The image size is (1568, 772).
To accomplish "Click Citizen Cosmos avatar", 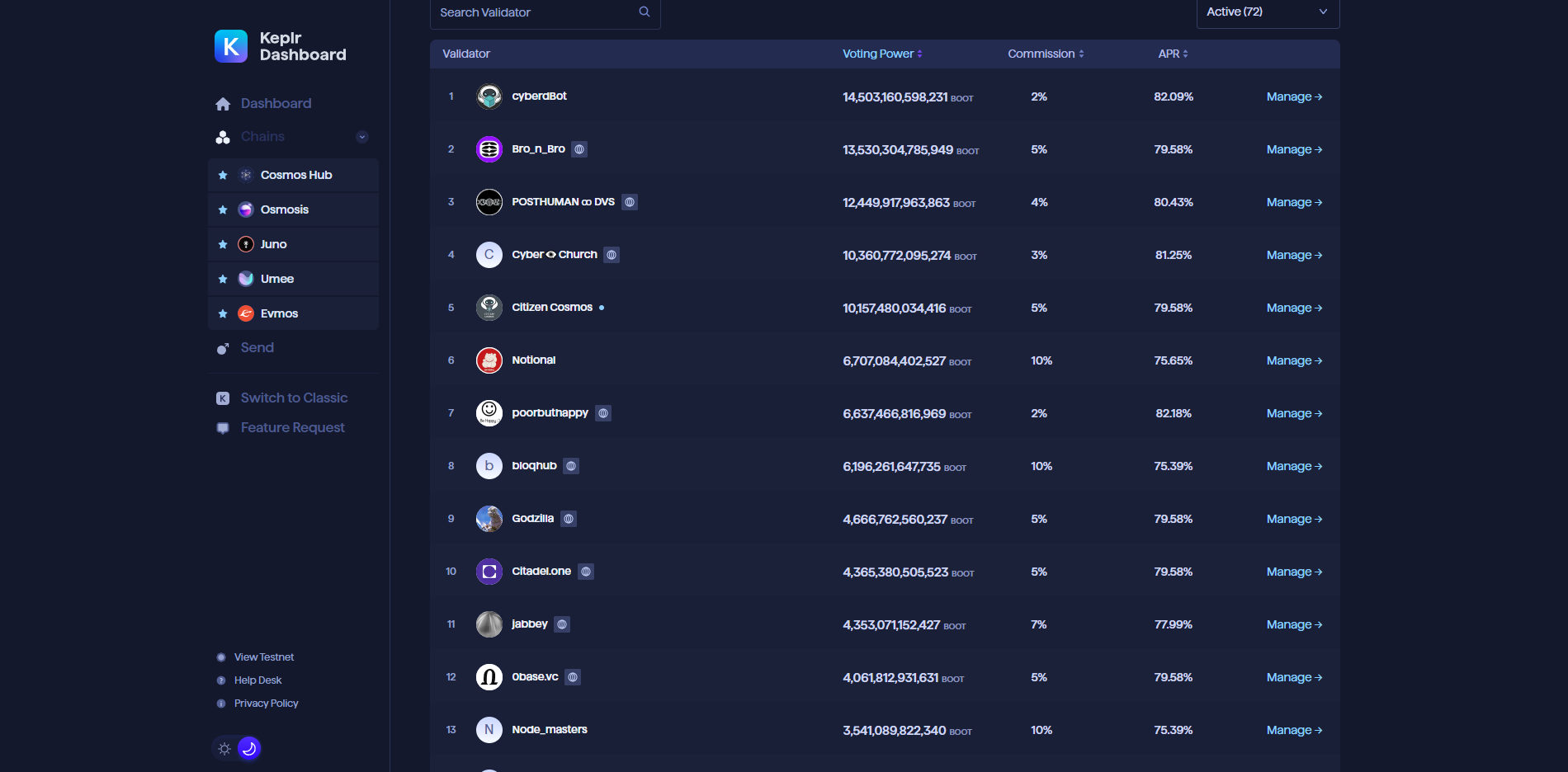I will click(x=489, y=308).
